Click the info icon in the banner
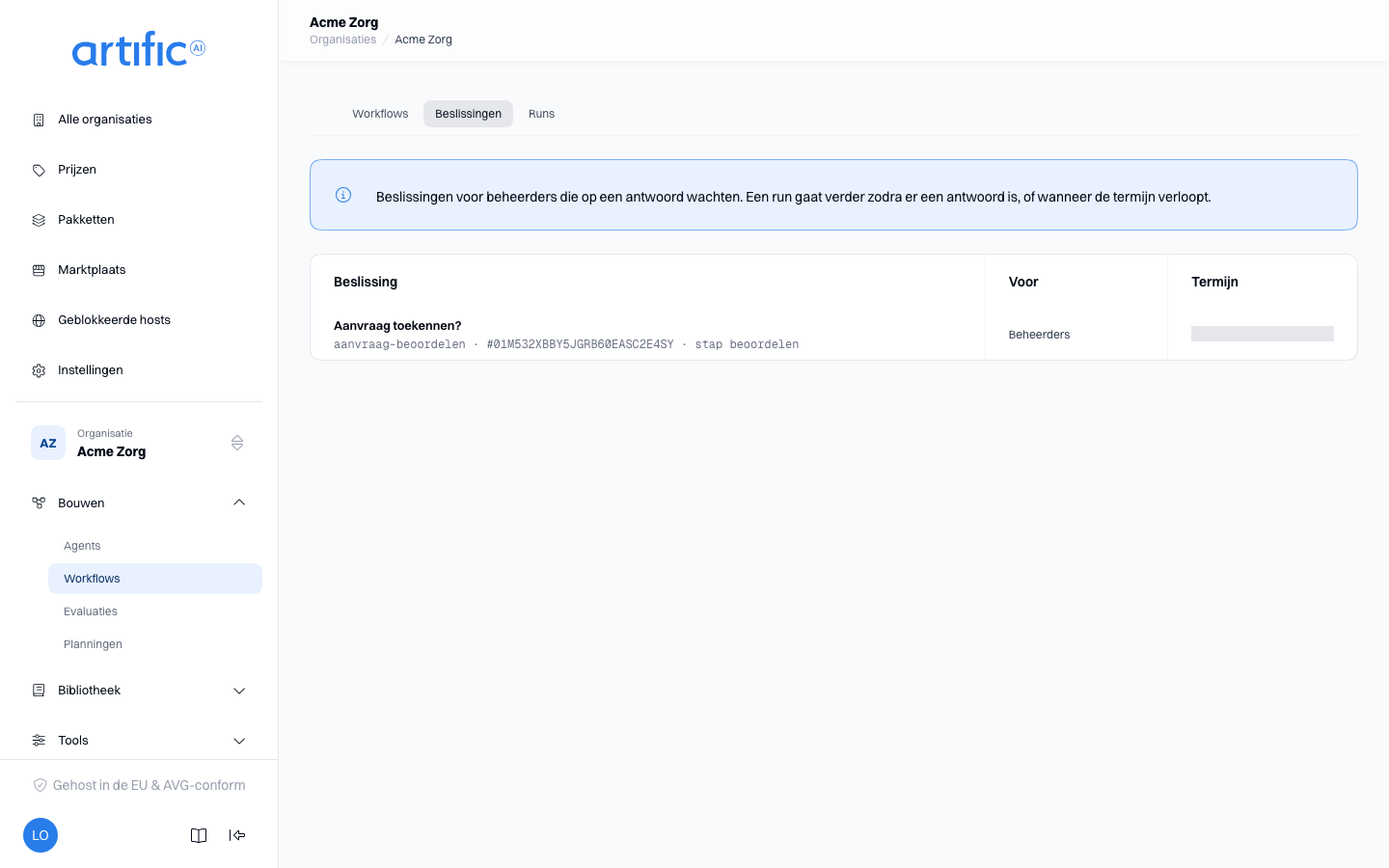This screenshot has width=1389, height=868. click(x=343, y=195)
